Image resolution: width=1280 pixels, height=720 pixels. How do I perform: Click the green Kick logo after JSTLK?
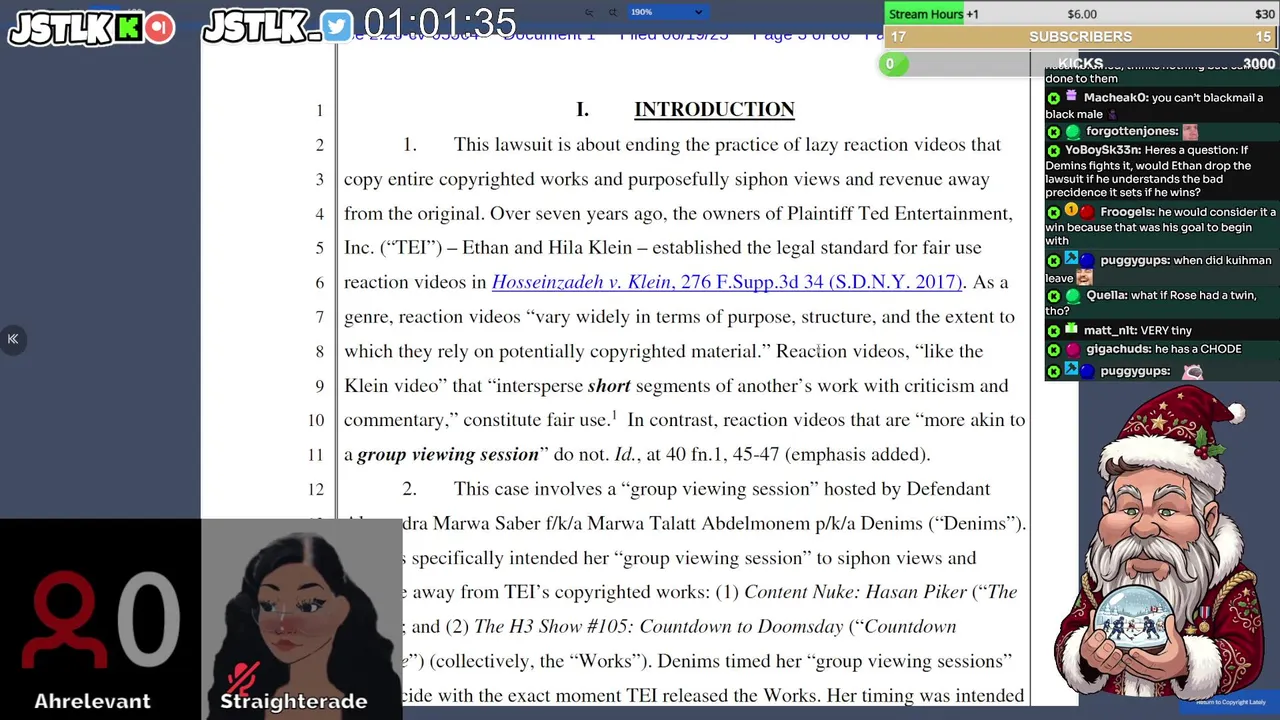click(x=127, y=28)
